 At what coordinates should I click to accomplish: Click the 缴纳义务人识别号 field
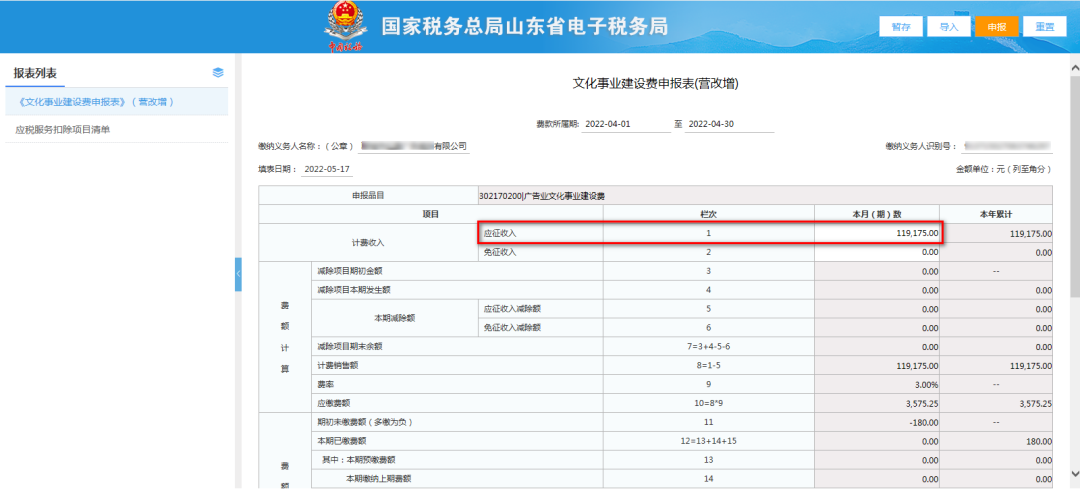1007,146
